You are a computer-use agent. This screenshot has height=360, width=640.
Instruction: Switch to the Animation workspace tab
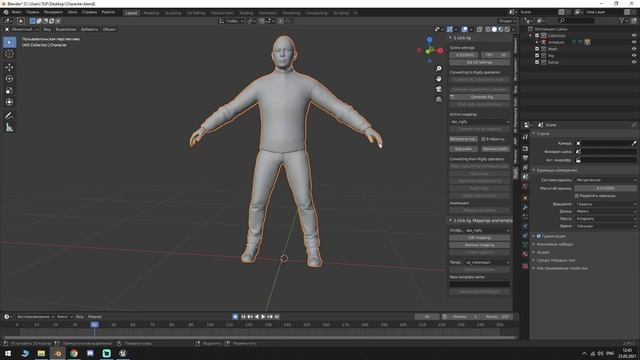[x=267, y=13]
